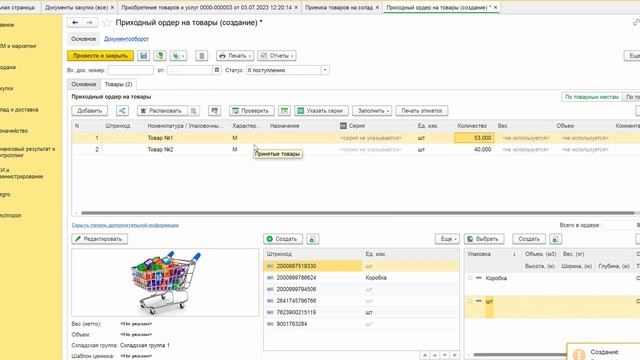The height and width of the screenshot is (360, 640).
Task: Open the Документооборот link
Action: point(126,39)
